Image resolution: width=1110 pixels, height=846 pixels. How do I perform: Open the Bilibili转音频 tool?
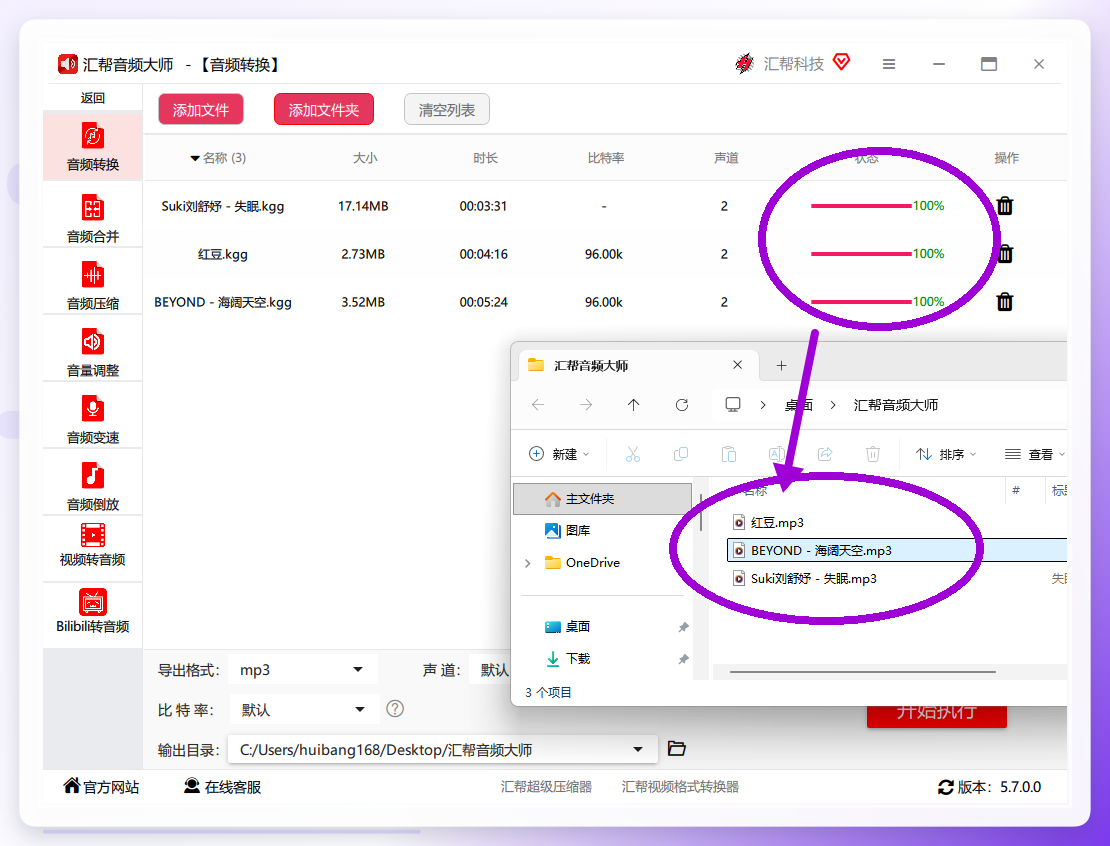[x=93, y=611]
